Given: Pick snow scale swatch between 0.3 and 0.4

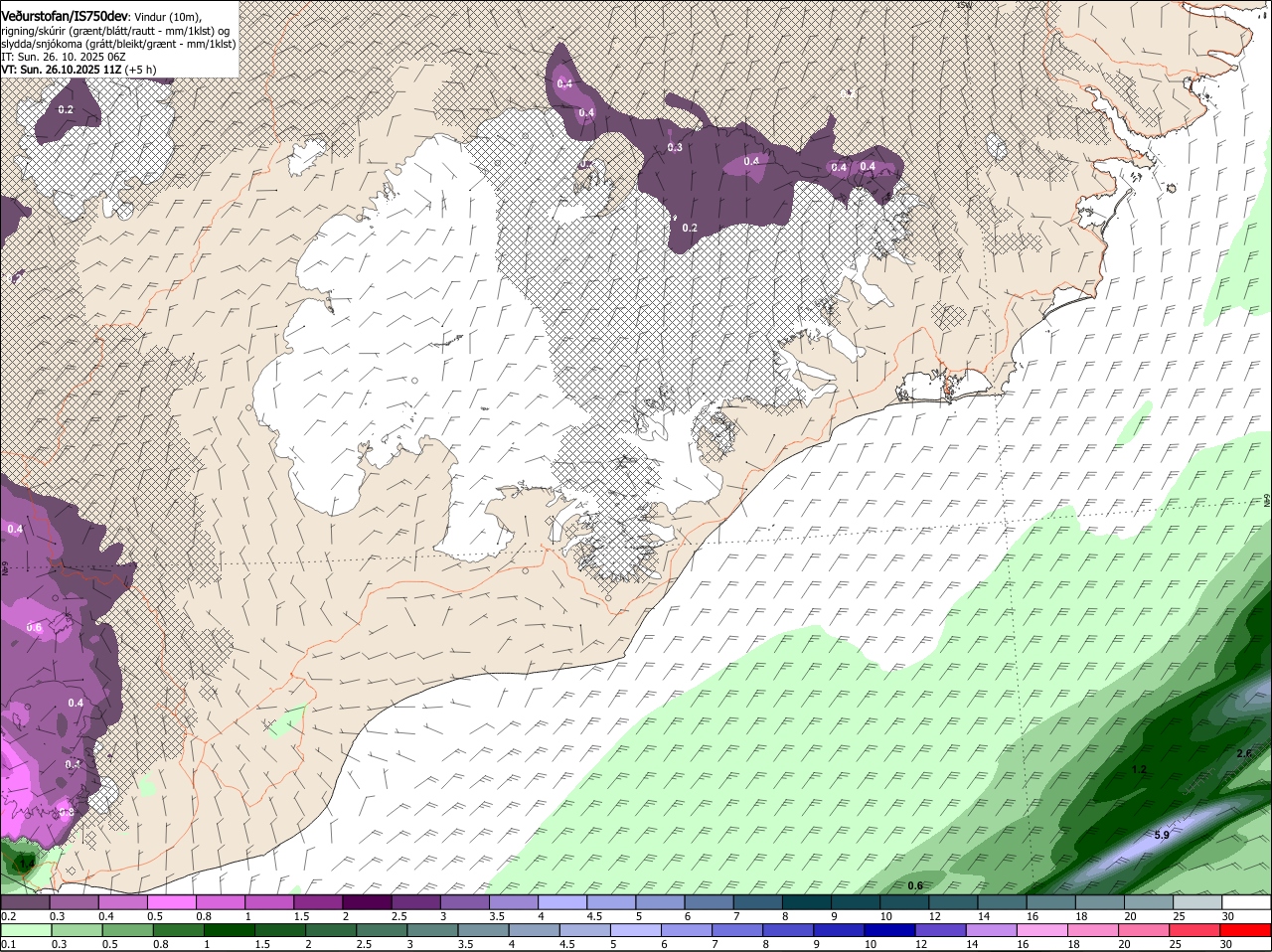Looking at the screenshot, I should point(74,902).
